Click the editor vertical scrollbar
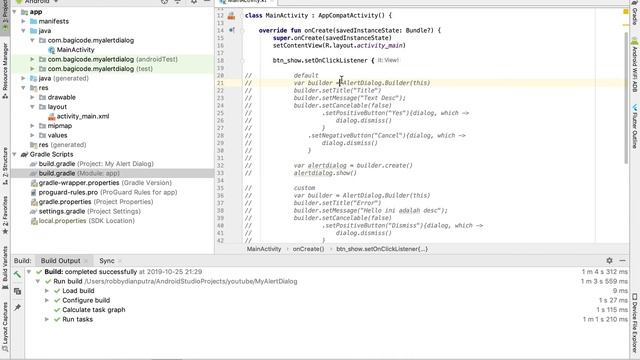This screenshot has height=360, width=640. tap(626, 98)
